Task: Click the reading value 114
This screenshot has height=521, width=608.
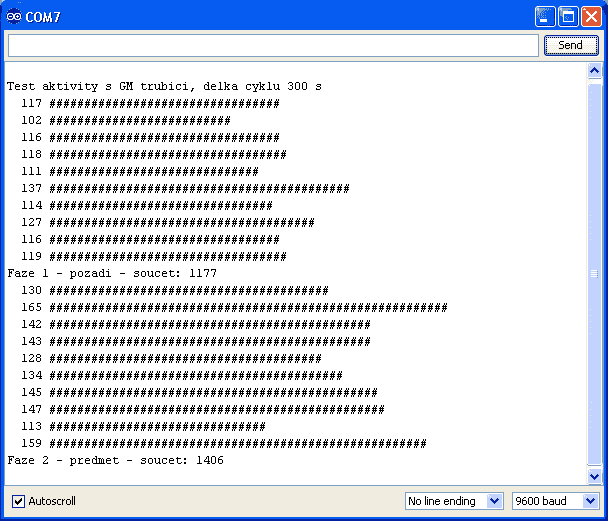Action: [x=31, y=205]
